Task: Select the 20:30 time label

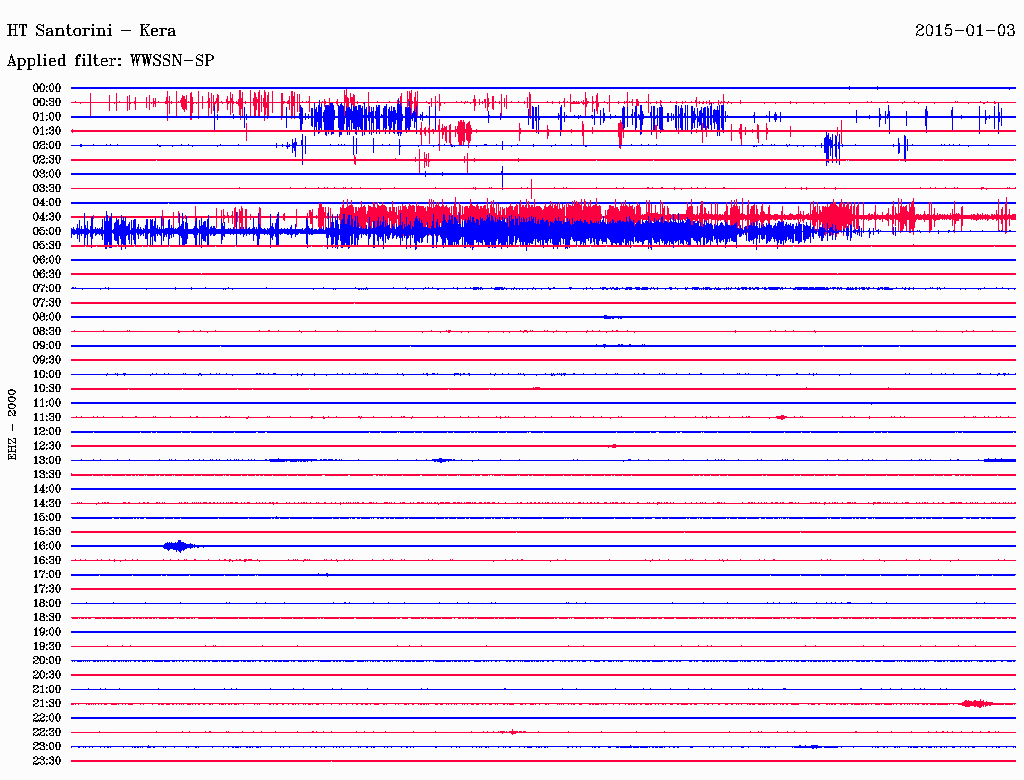Action: pos(47,675)
